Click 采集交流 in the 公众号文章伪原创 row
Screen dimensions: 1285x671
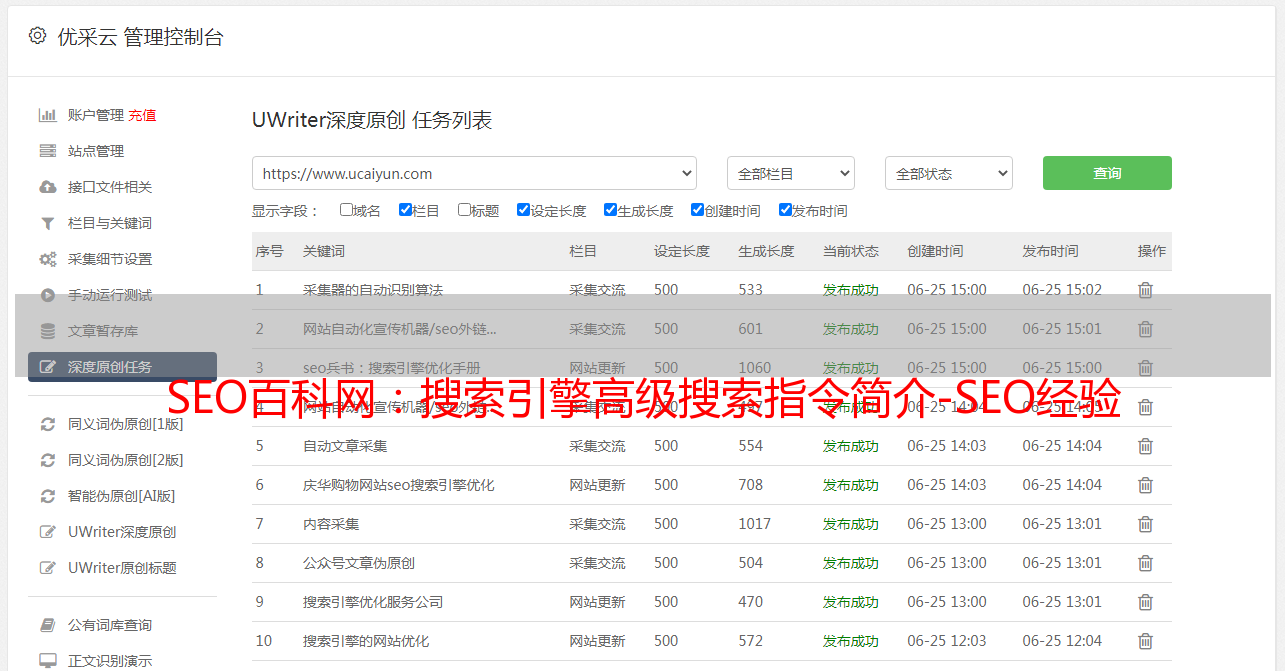597,563
